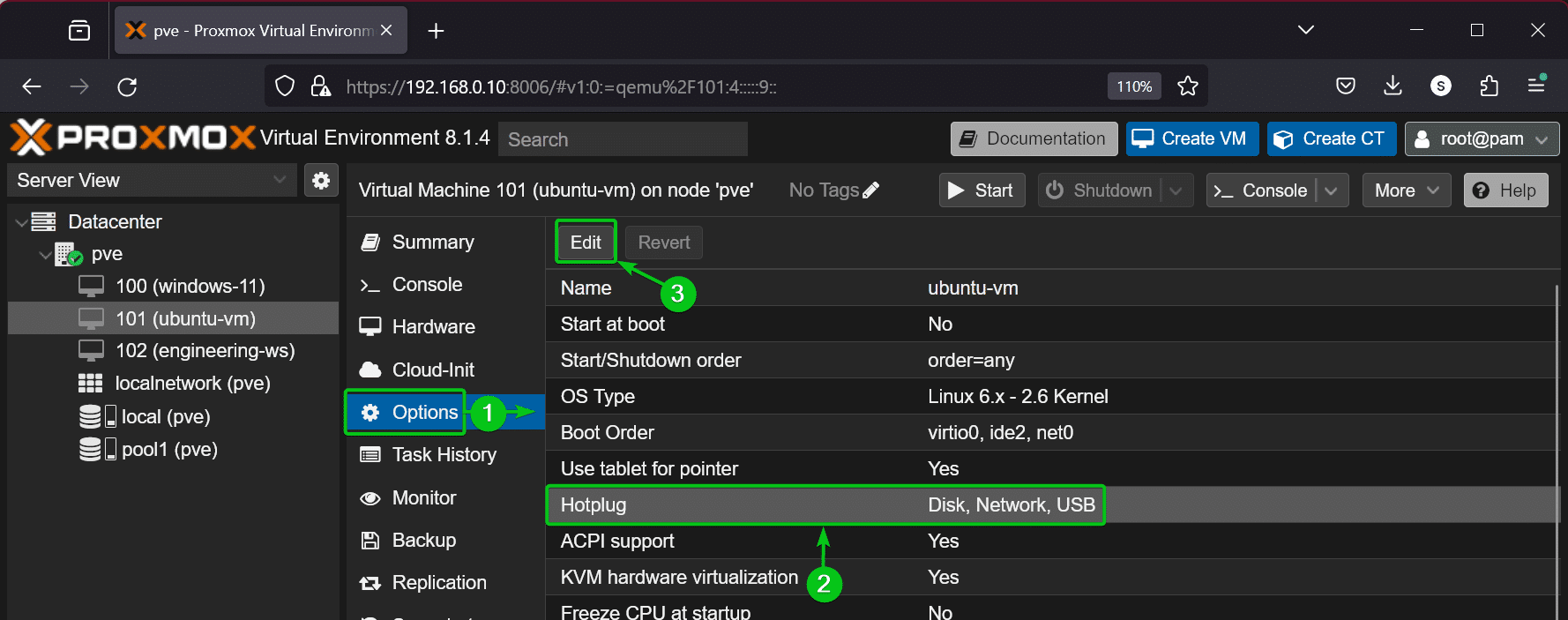Select the ACPI support row
1568x620 pixels.
1051,542
